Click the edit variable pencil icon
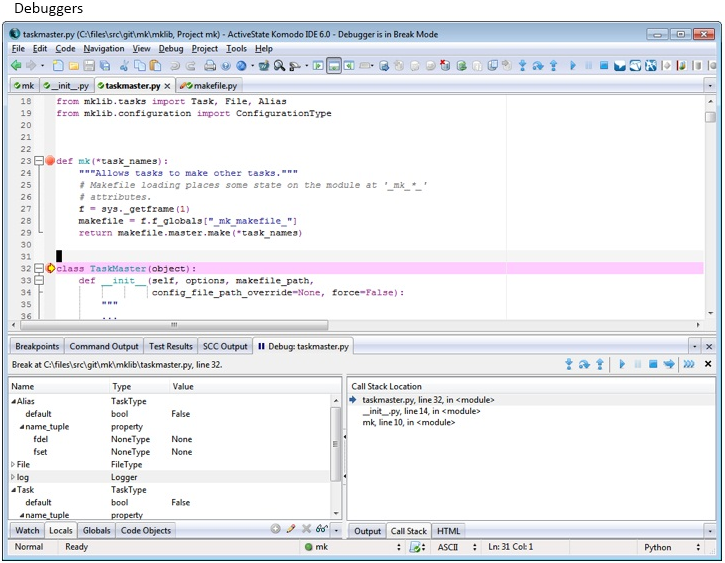725x563 pixels. pyautogui.click(x=291, y=529)
